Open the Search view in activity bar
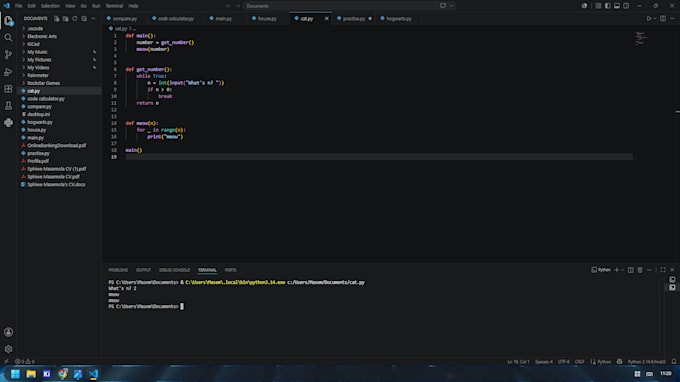This screenshot has height=382, width=680. pyautogui.click(x=8, y=38)
